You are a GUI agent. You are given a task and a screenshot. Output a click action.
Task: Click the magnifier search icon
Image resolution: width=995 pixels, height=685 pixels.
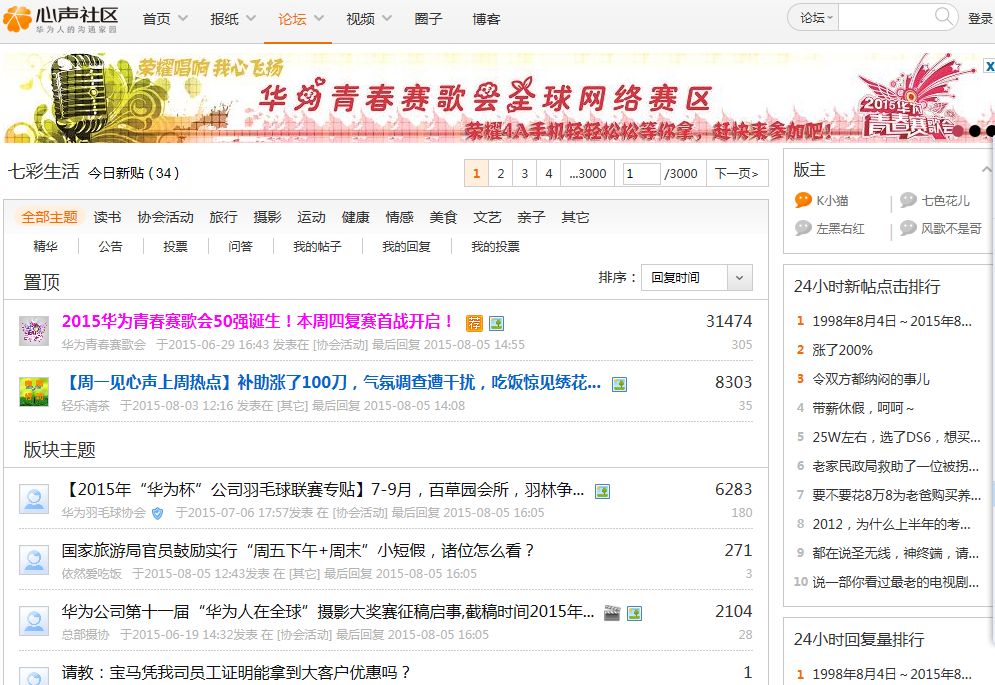coord(944,17)
